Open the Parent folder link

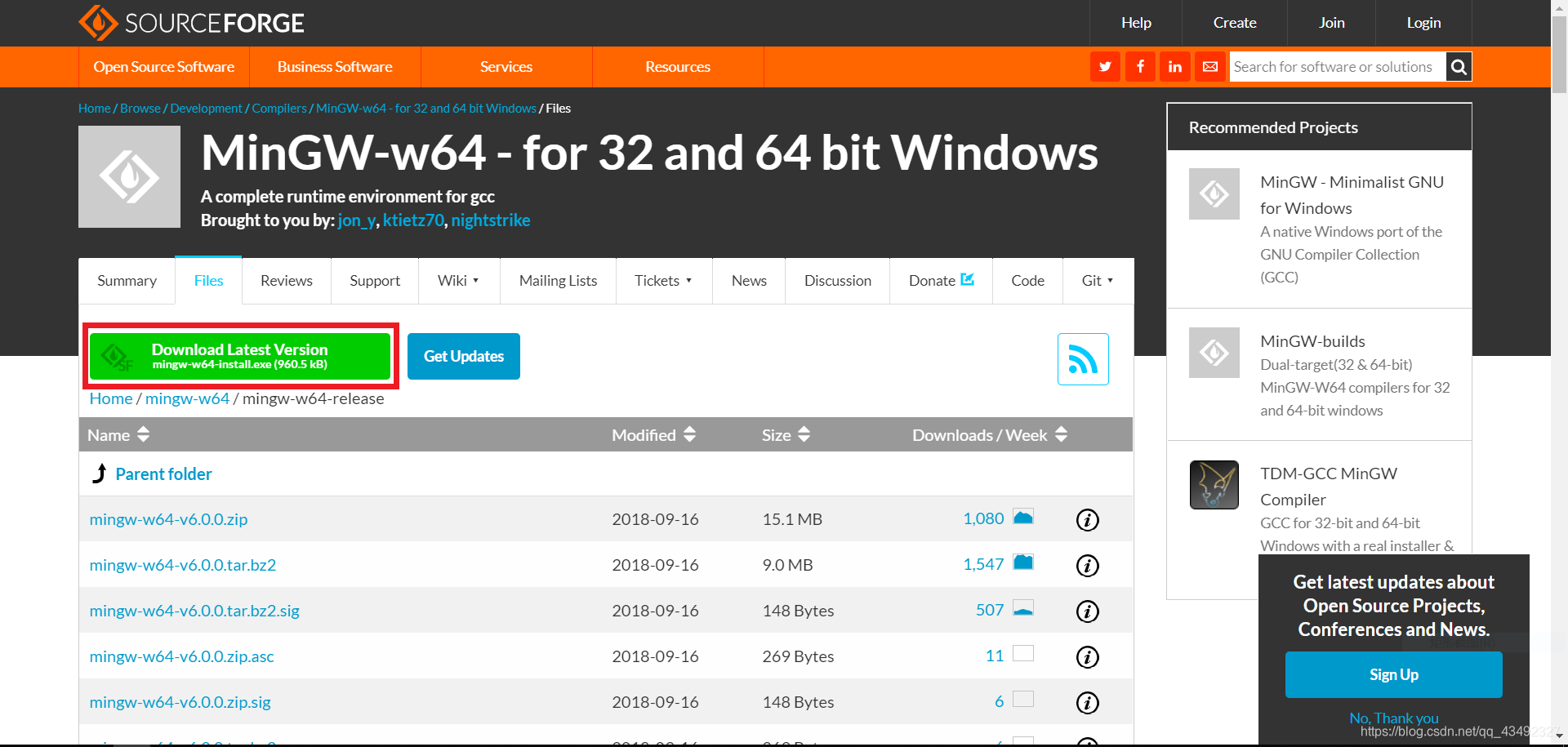tap(163, 474)
